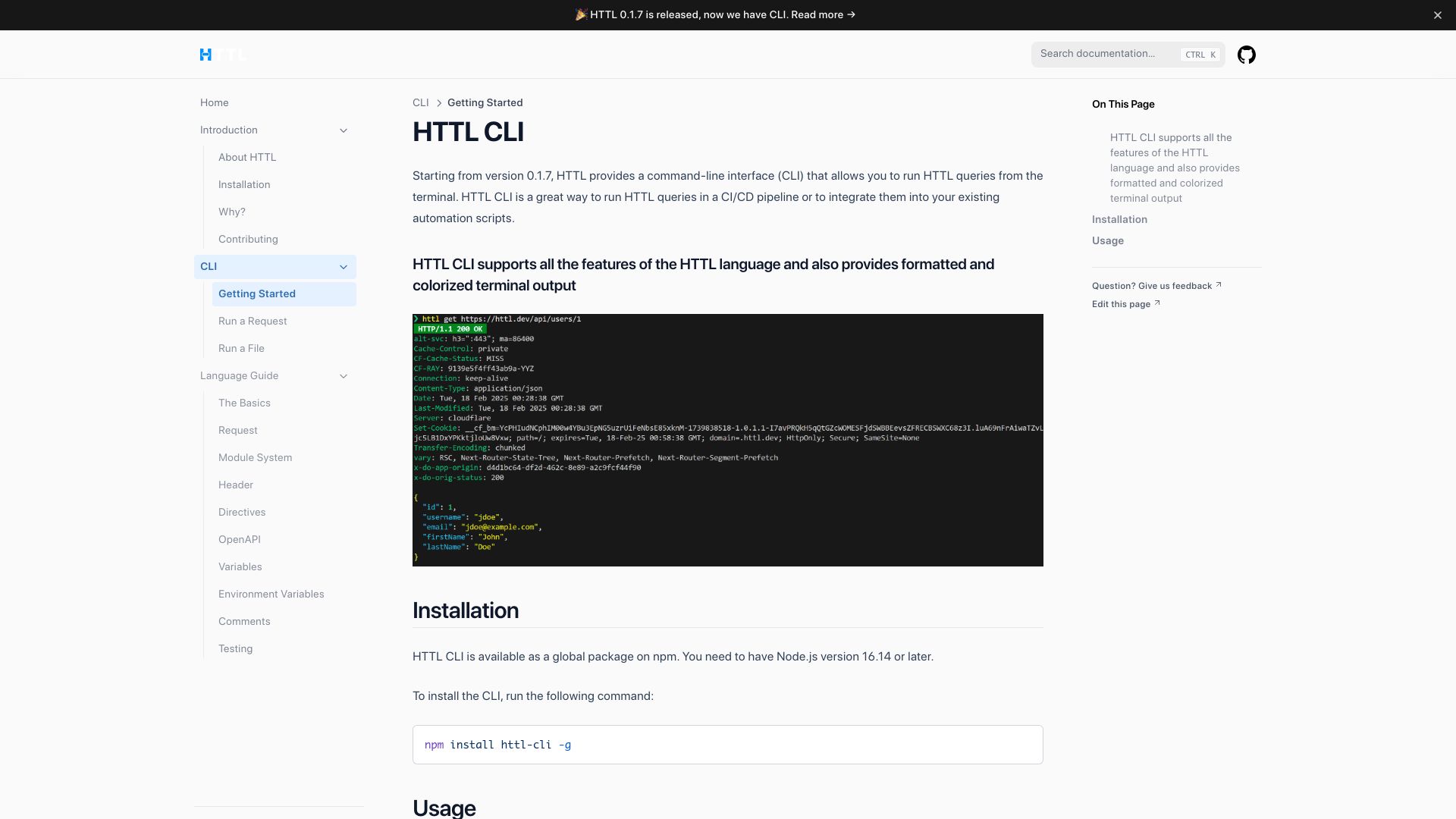Viewport: 1456px width, 819px height.
Task: Click Edit this page link
Action: (1126, 304)
